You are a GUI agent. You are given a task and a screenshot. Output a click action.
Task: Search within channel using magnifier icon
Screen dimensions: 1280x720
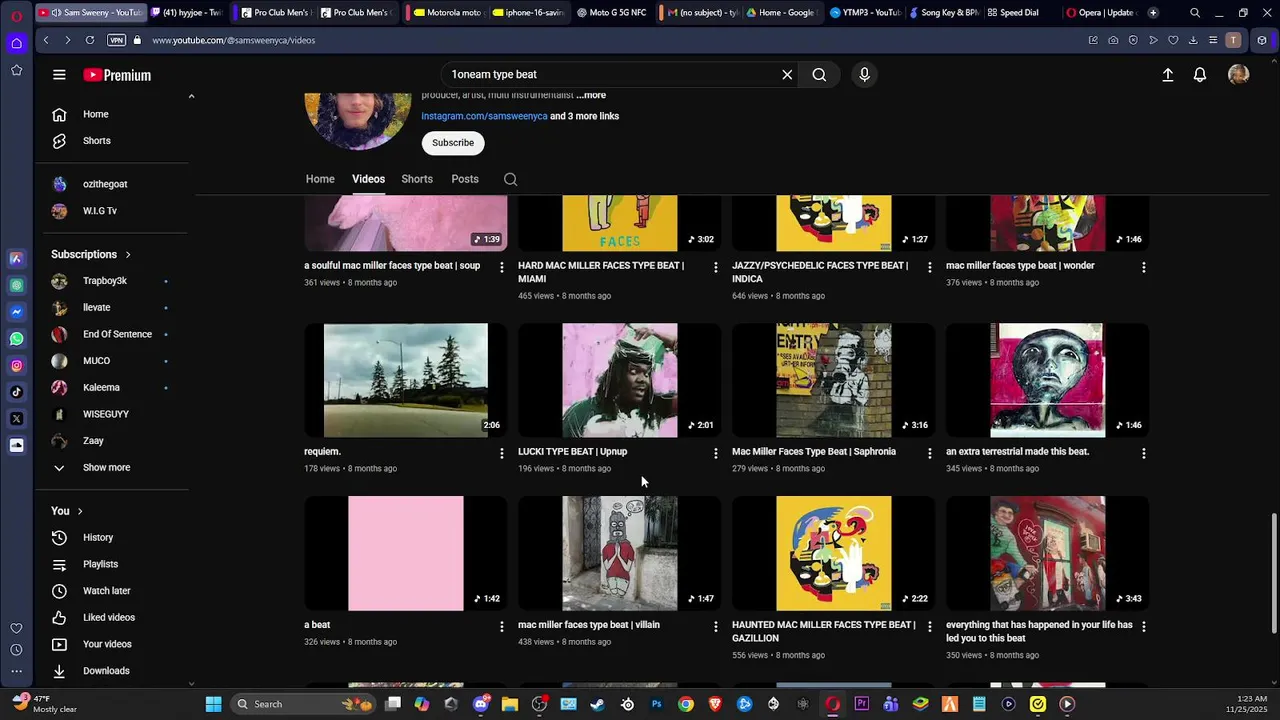[511, 180]
